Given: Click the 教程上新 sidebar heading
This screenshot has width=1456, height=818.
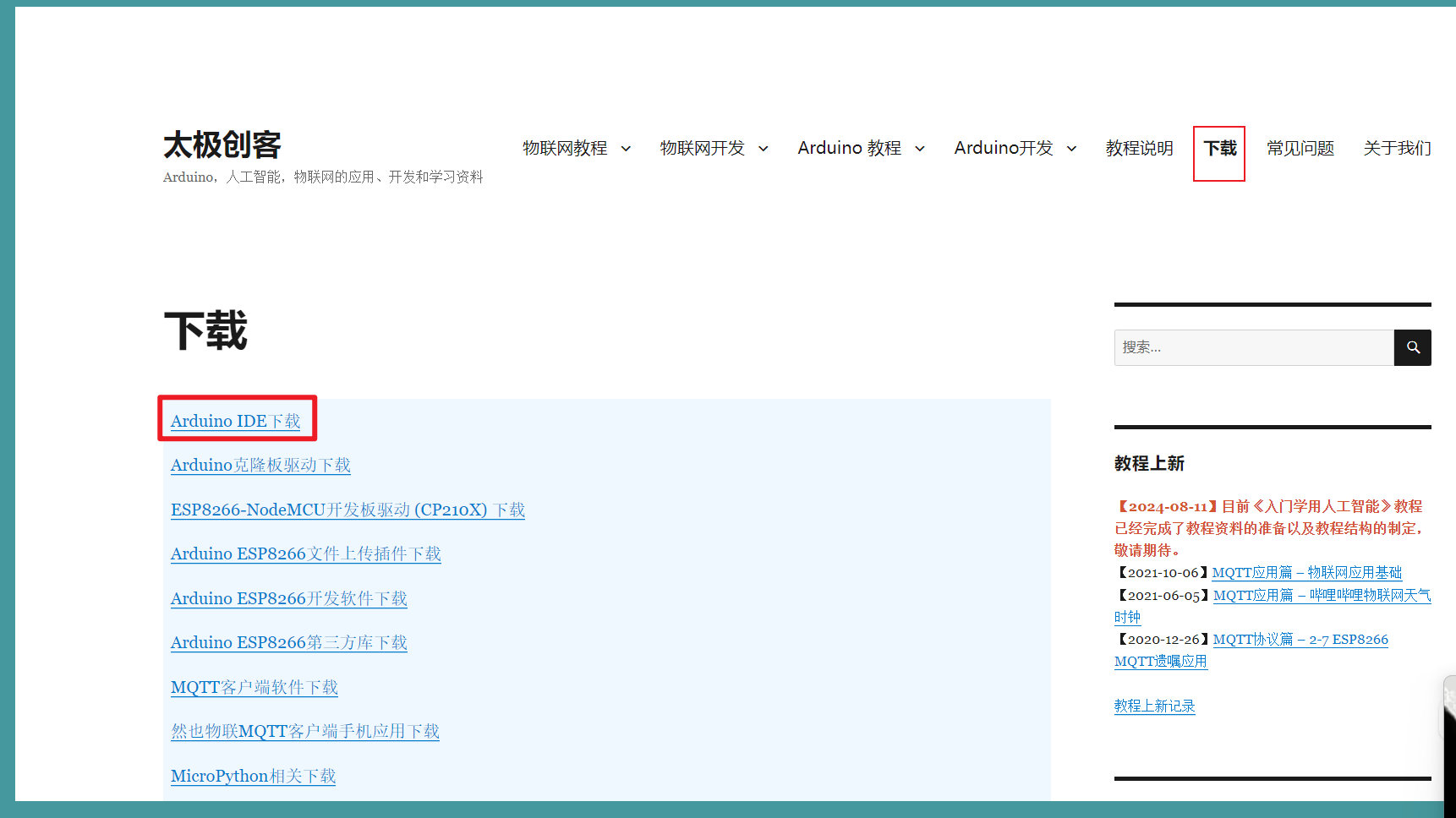Looking at the screenshot, I should click(1149, 463).
